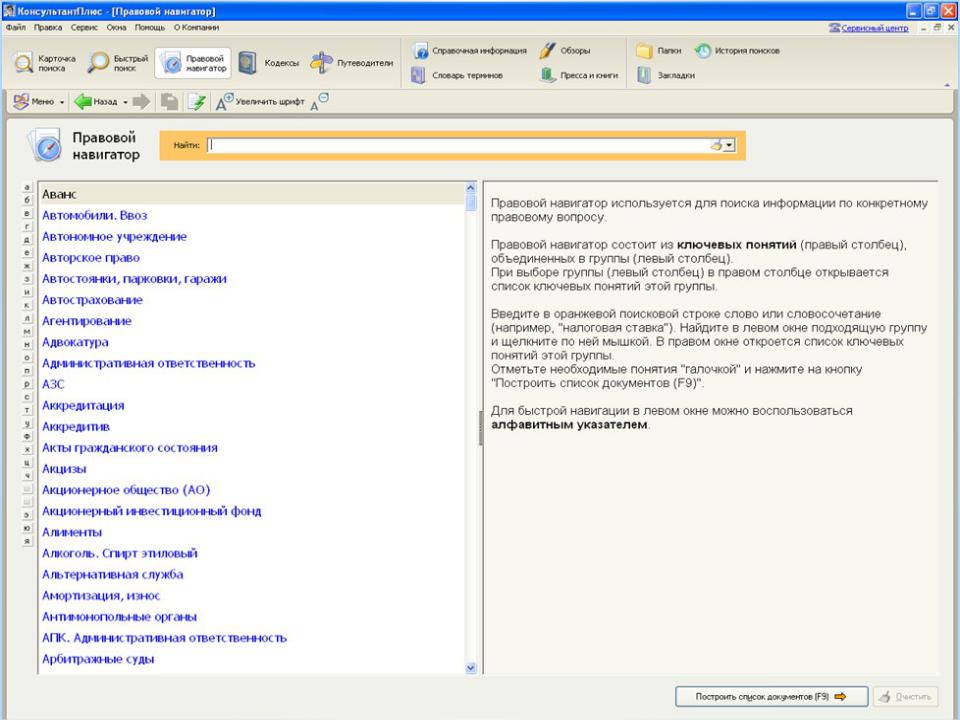Open Справочная информация

click(469, 51)
